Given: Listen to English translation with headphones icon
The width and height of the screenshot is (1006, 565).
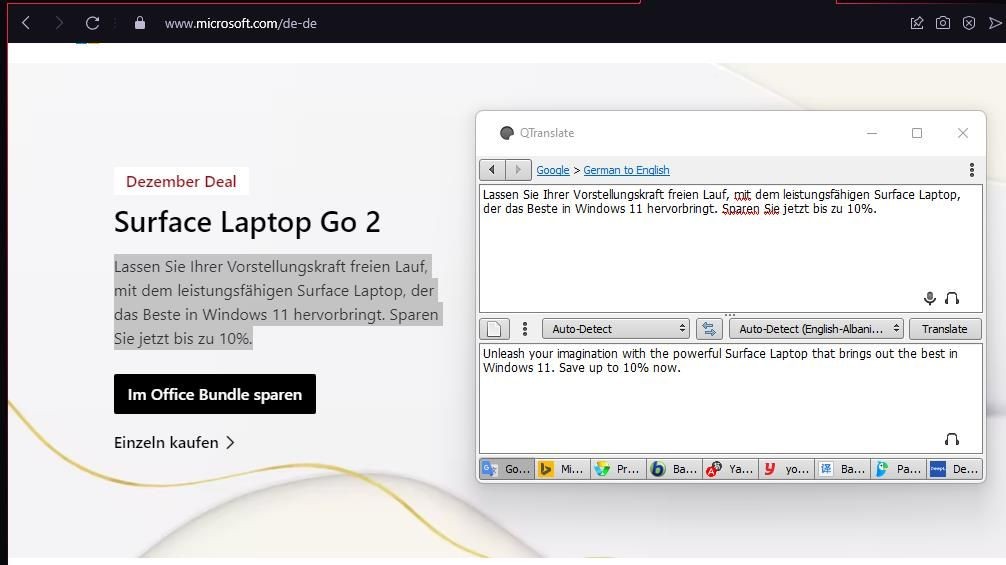Looking at the screenshot, I should (952, 439).
